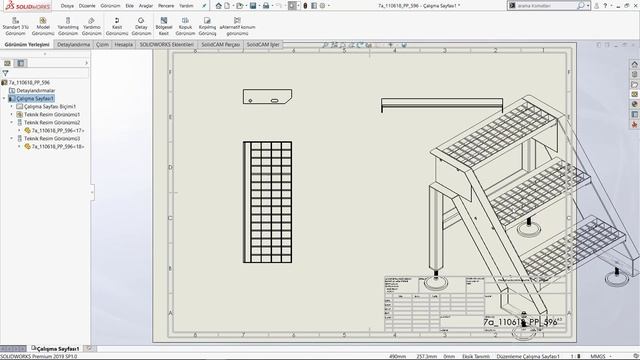
Task: Open the command search dropdown arrow
Action: pos(588,6)
